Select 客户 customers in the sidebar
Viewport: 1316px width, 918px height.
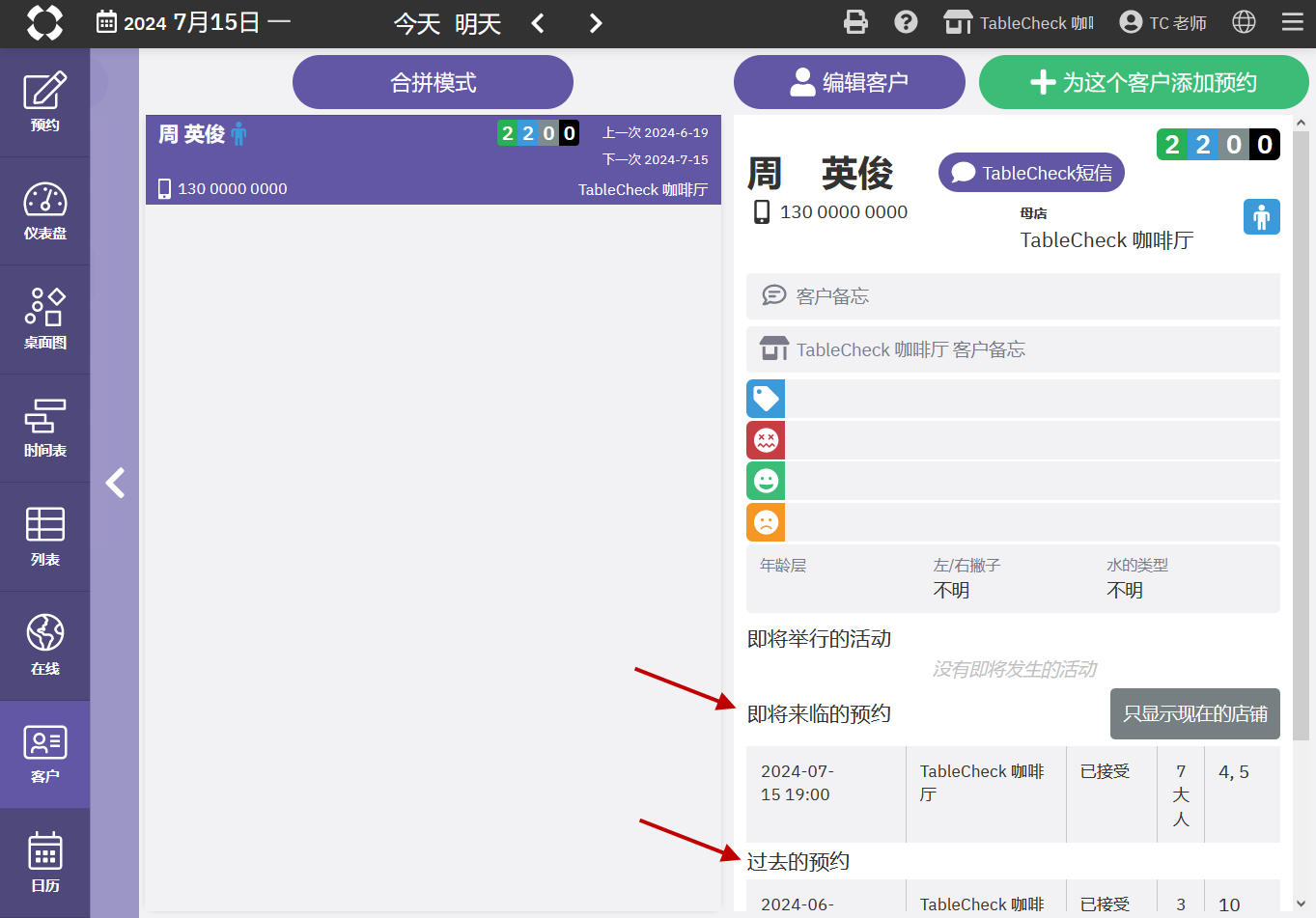[44, 755]
